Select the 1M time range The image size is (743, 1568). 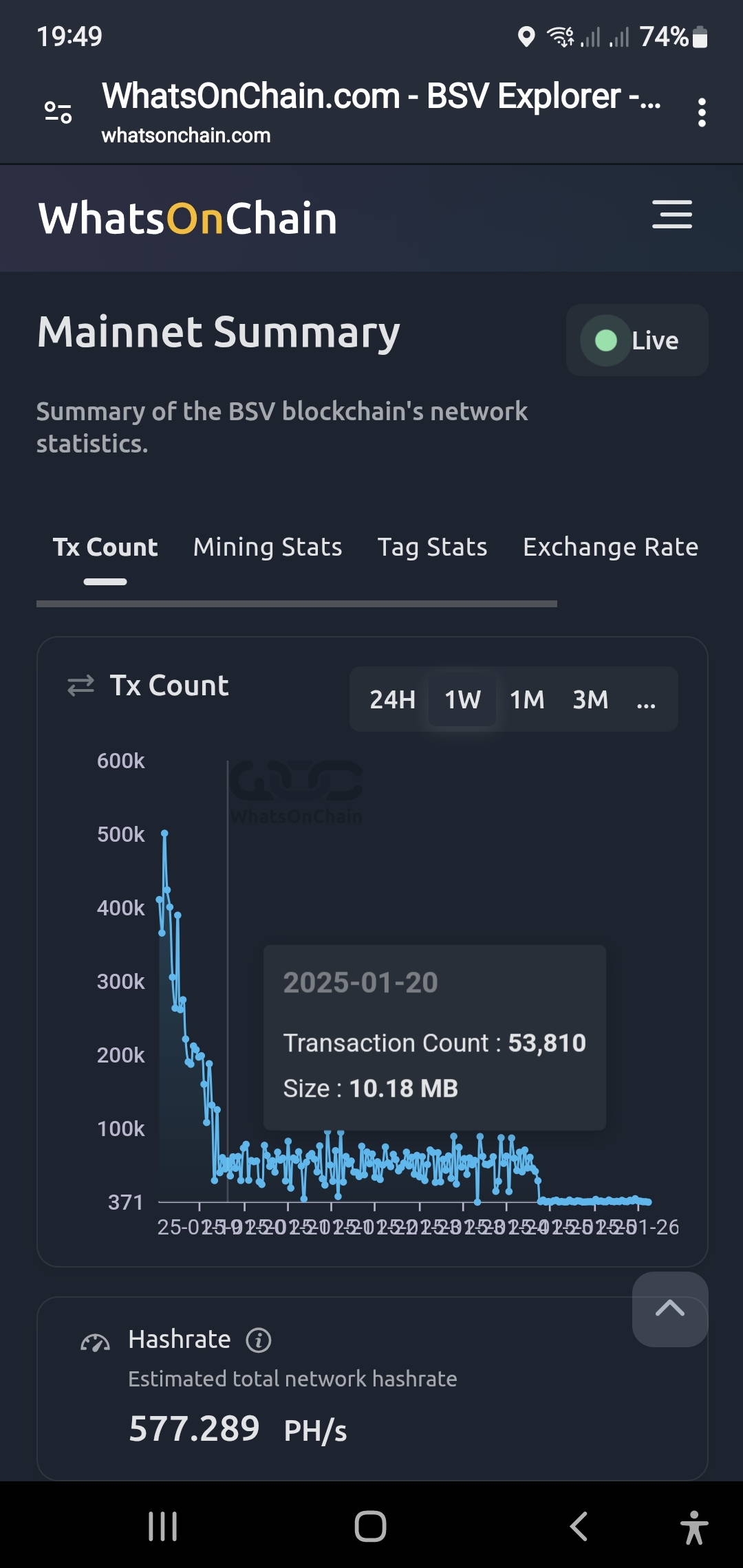(527, 699)
